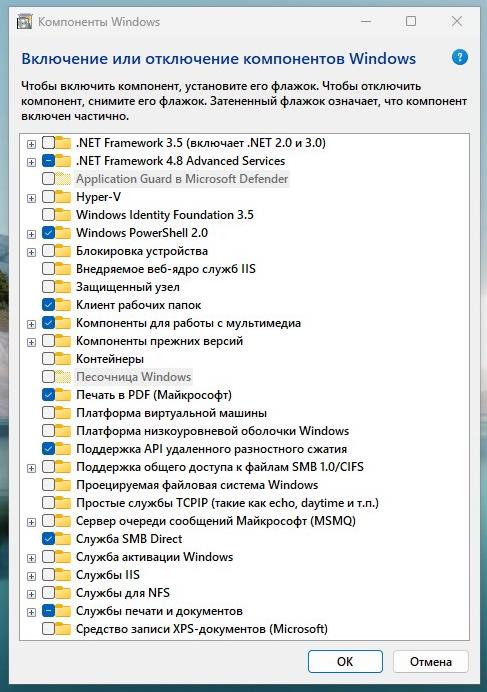487x692 pixels.
Task: Uncheck Windows PowerShell 2.0
Action: (x=49, y=233)
